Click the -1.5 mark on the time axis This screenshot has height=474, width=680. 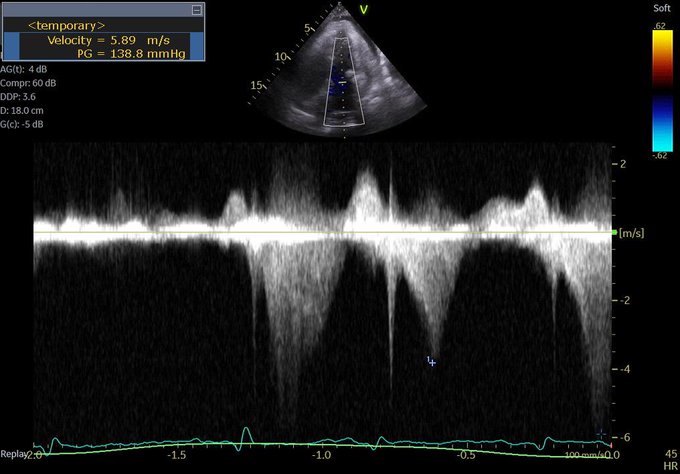(176, 455)
